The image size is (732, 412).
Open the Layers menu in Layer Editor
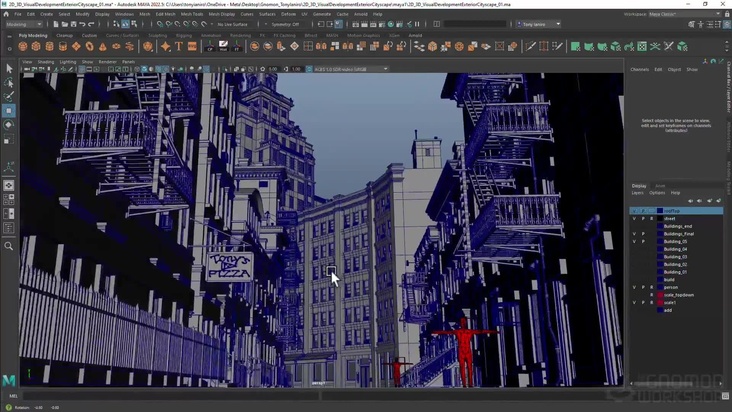[x=637, y=193]
